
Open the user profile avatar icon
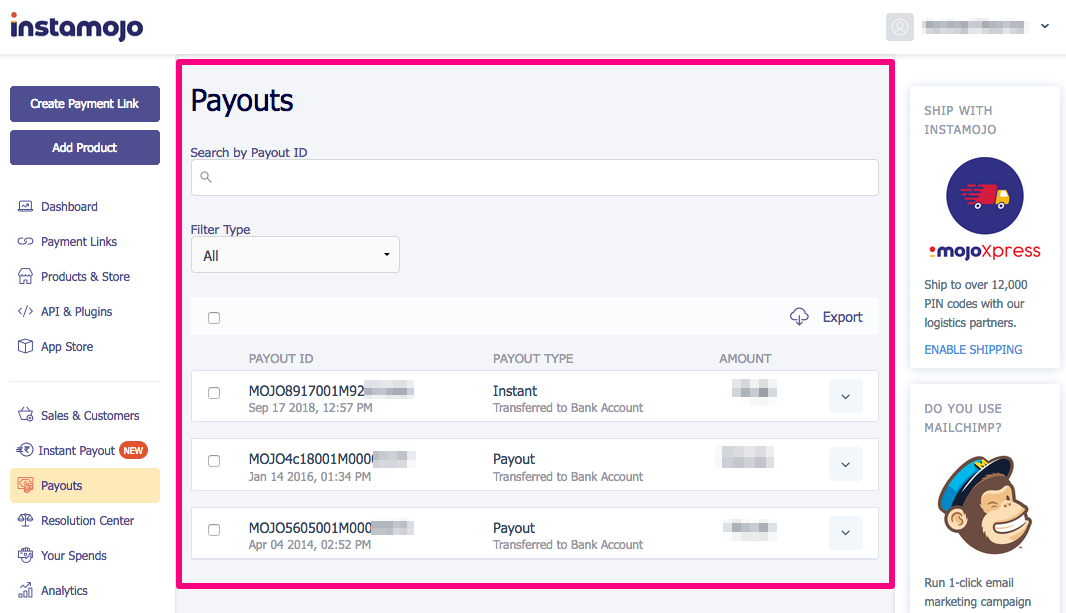(899, 27)
